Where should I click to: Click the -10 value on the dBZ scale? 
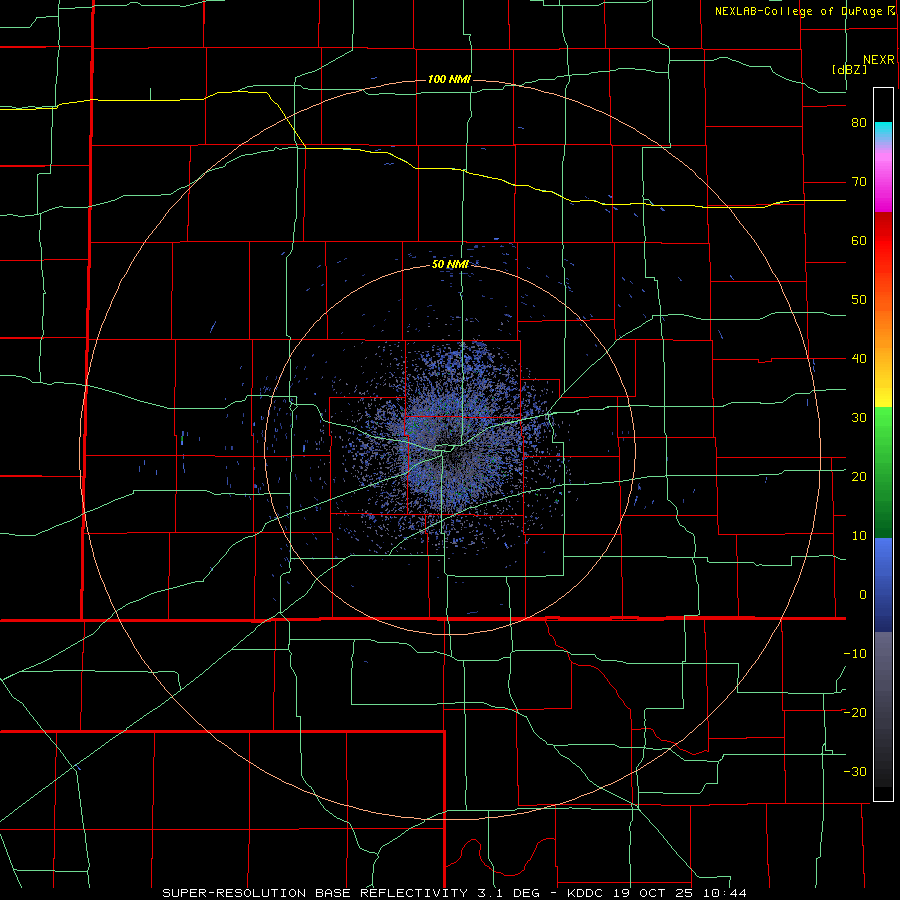tap(855, 654)
